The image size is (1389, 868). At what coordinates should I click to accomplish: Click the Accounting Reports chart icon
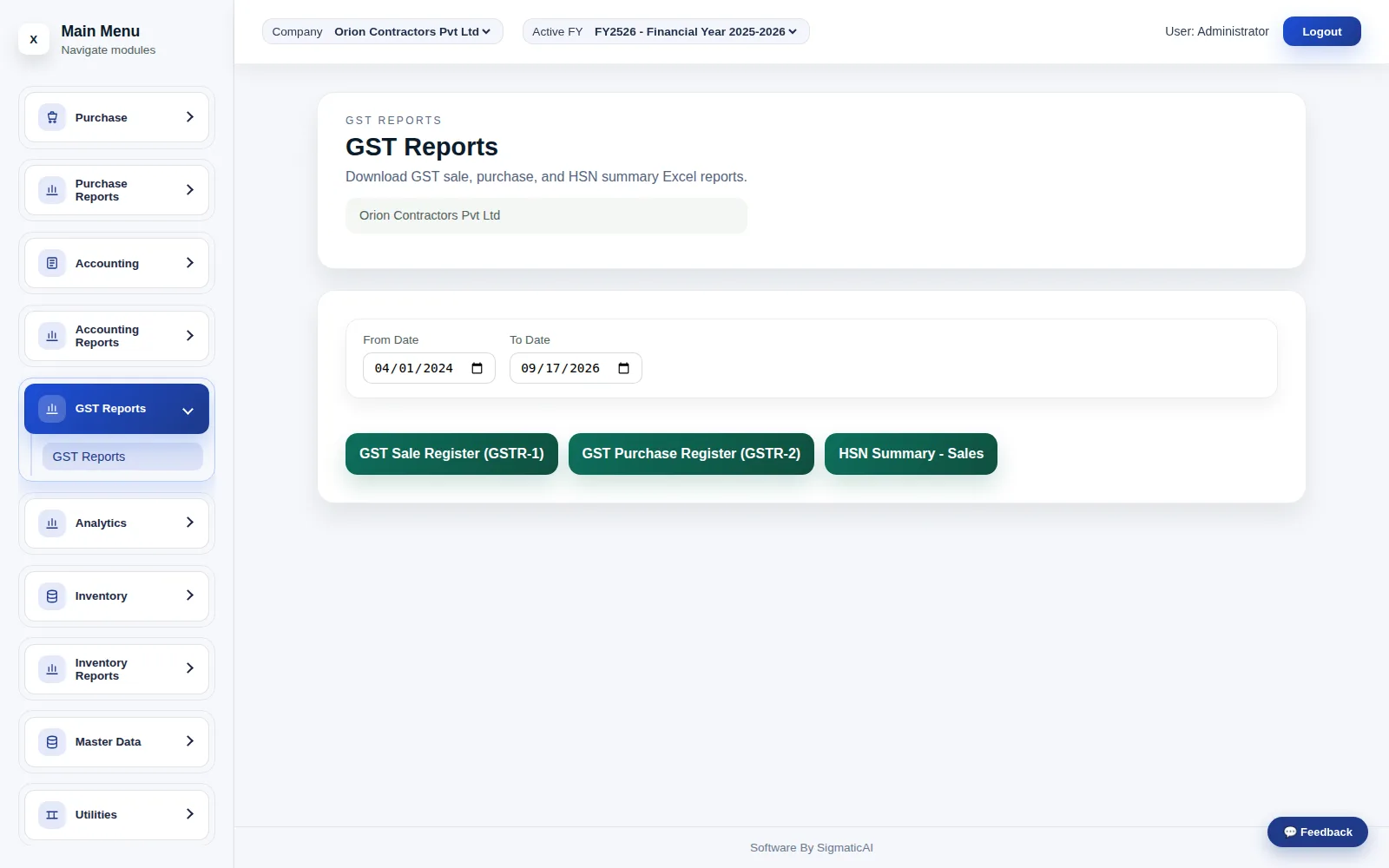click(52, 336)
